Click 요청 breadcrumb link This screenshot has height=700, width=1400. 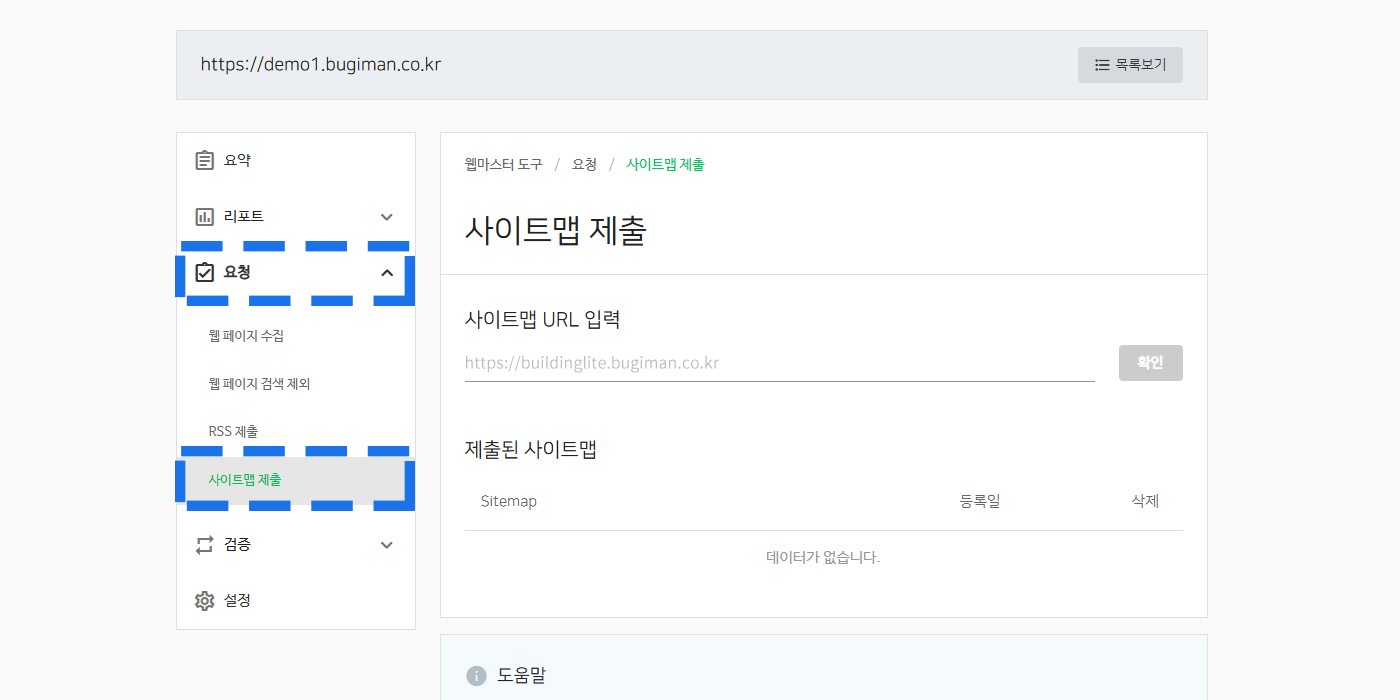click(x=584, y=164)
